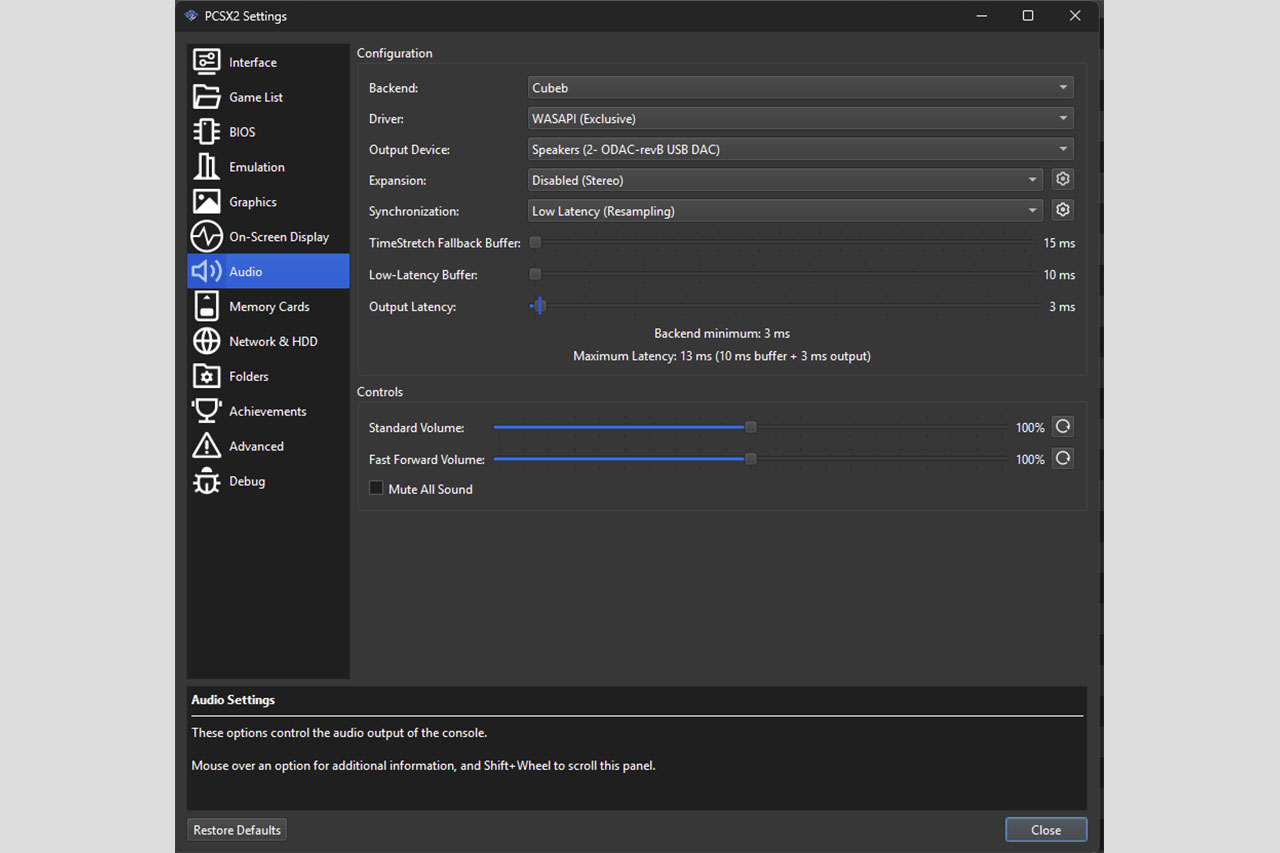Click the TimeStretch Fallback Buffer slider handle
This screenshot has height=853, width=1280.
tap(535, 243)
